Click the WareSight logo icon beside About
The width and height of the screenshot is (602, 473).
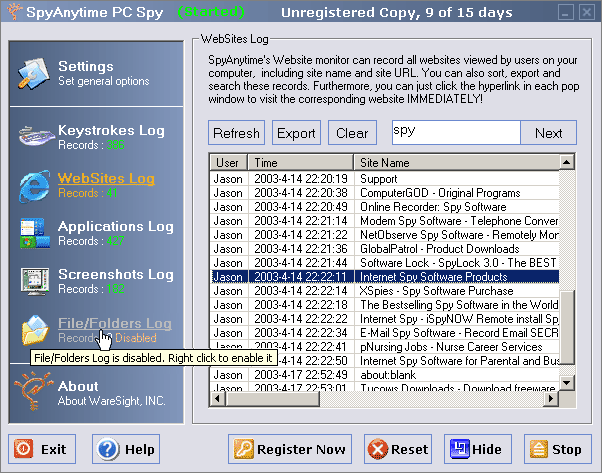click(x=33, y=391)
